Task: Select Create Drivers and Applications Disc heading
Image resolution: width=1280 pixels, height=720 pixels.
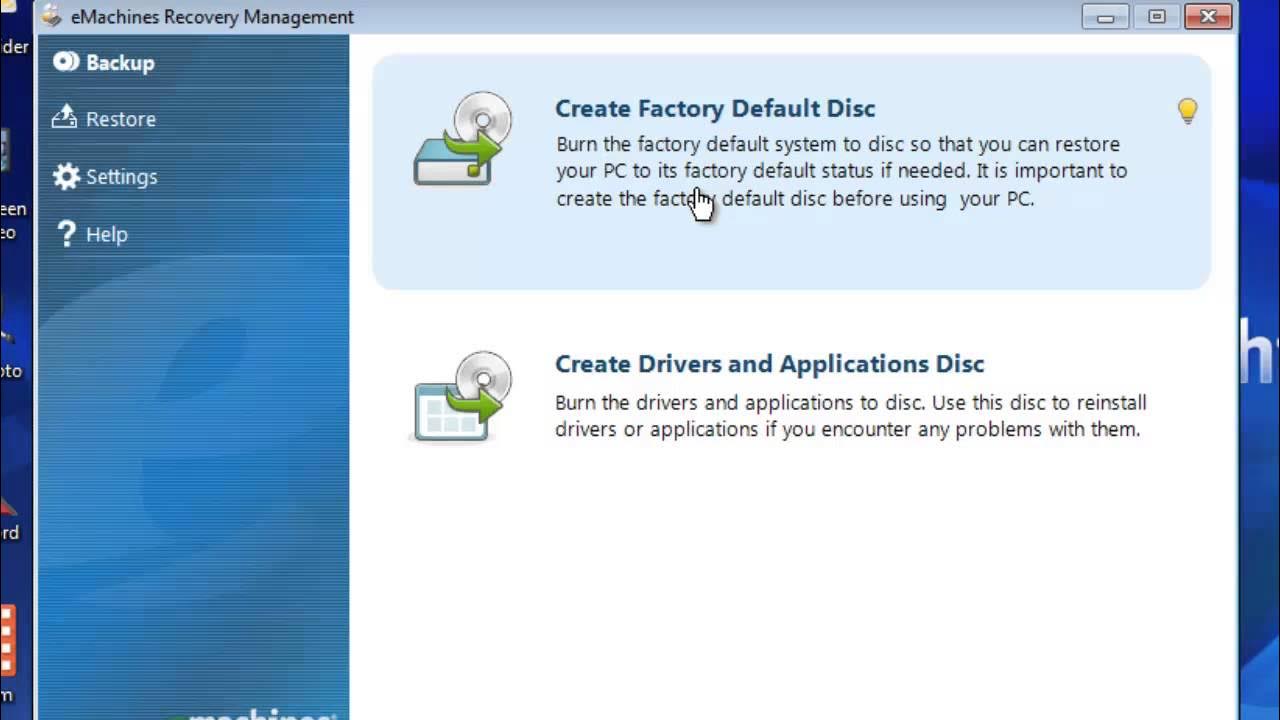Action: 770,363
